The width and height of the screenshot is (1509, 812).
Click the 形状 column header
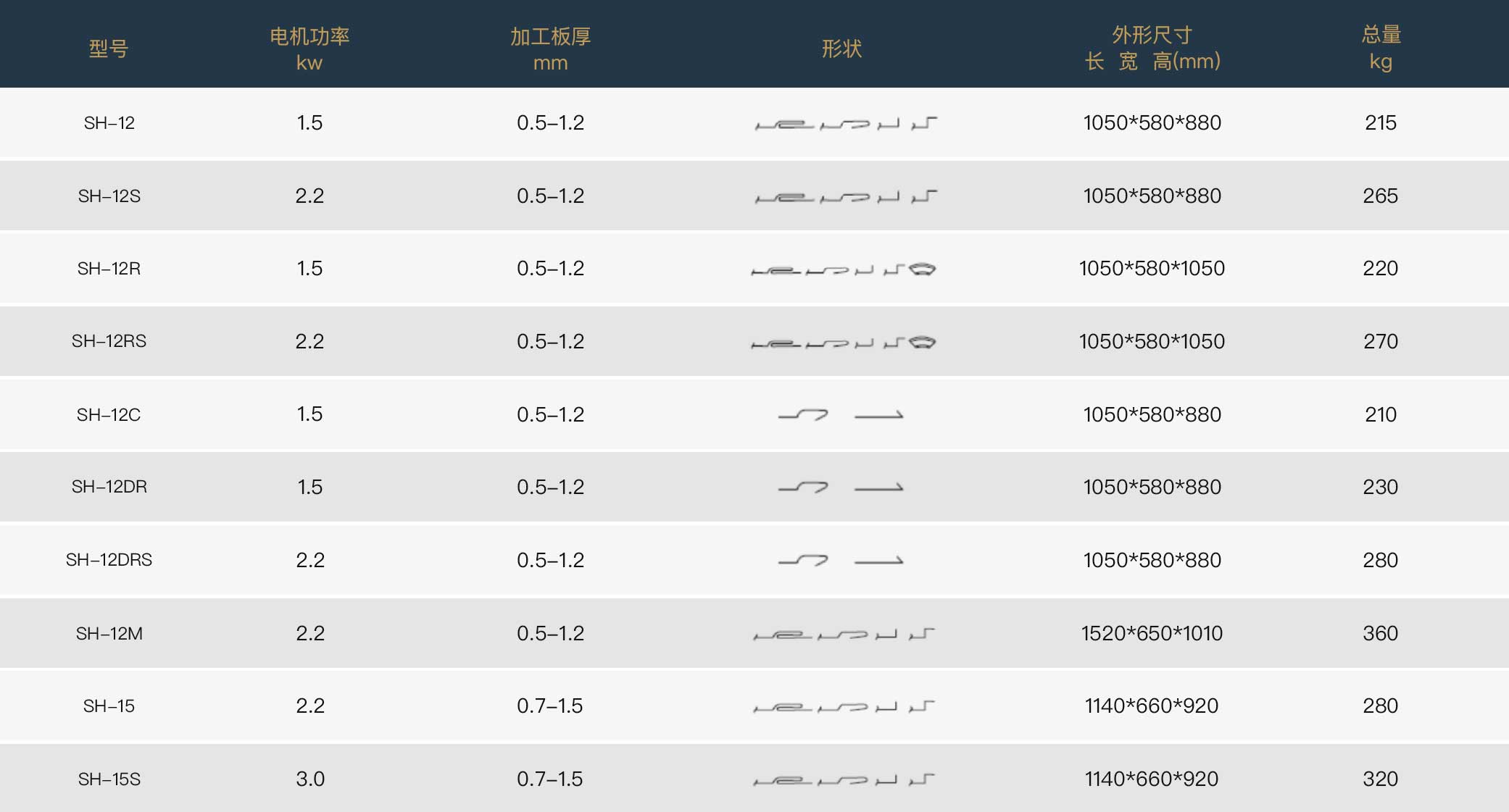[841, 49]
